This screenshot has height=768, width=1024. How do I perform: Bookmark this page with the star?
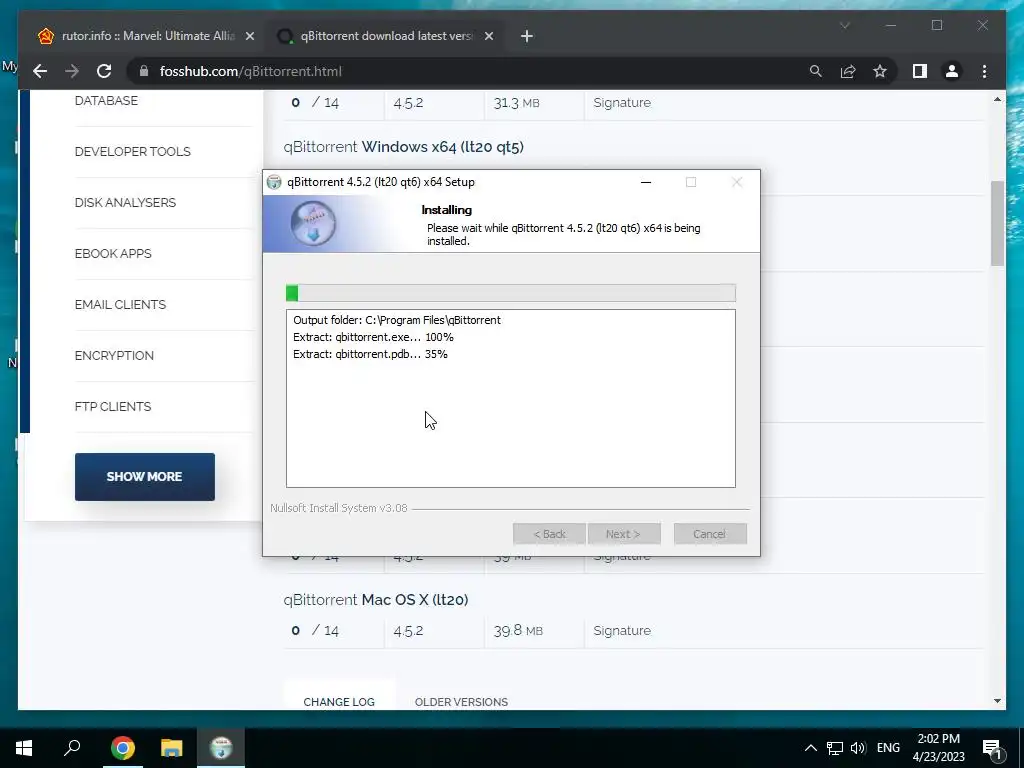coord(880,71)
